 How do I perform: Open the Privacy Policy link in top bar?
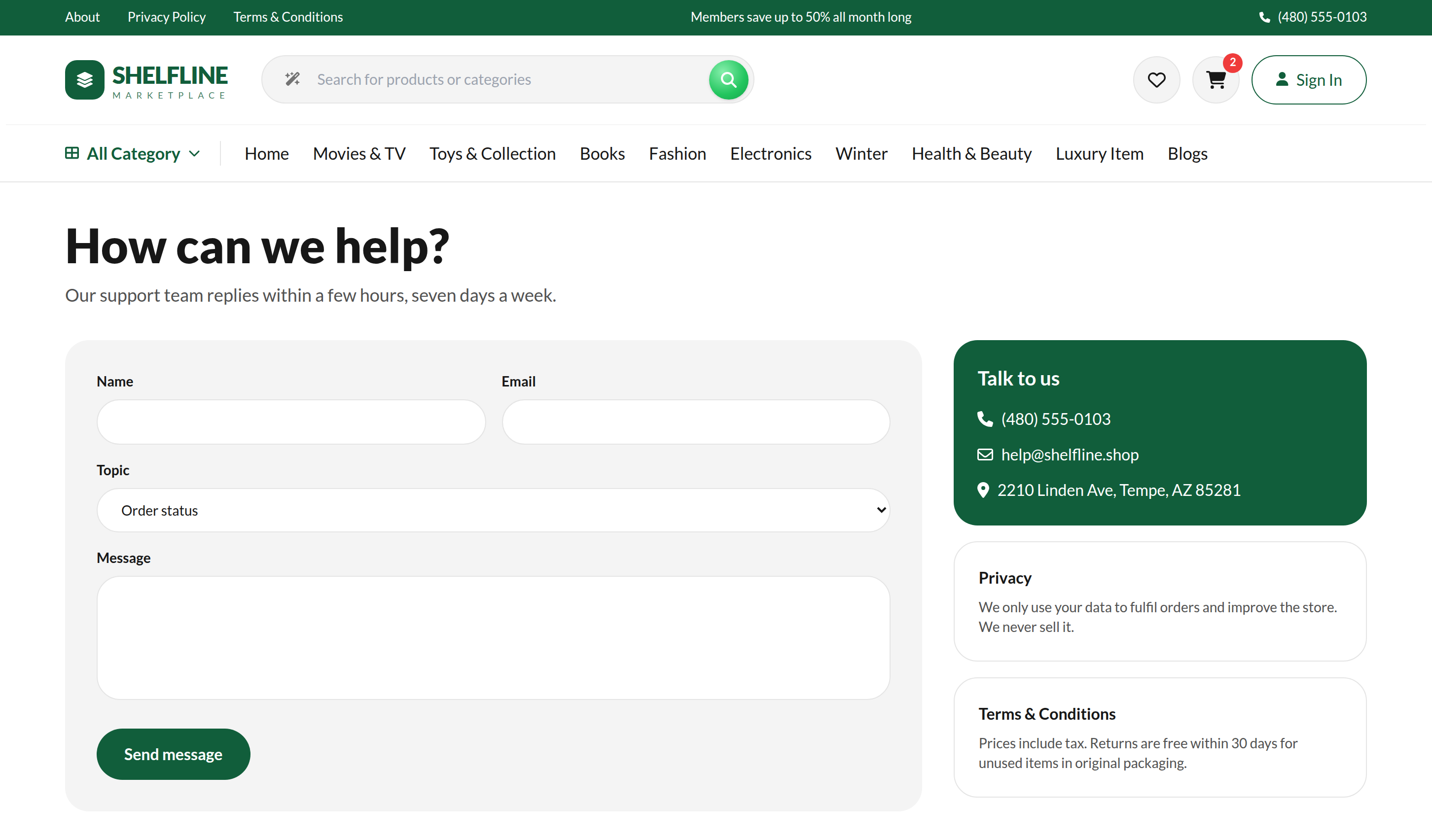pyautogui.click(x=167, y=17)
